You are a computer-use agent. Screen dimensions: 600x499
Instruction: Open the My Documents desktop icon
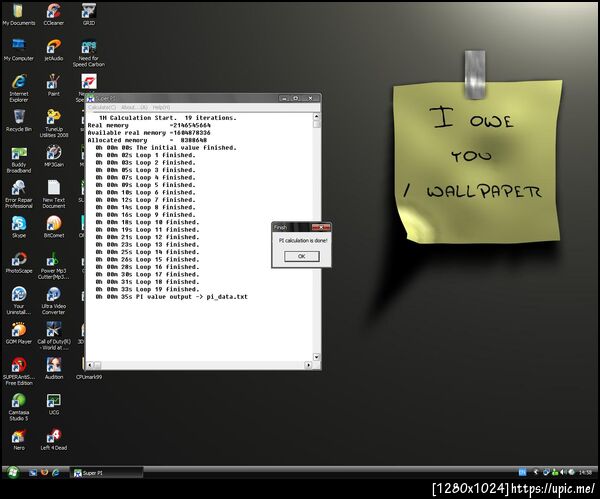point(18,15)
